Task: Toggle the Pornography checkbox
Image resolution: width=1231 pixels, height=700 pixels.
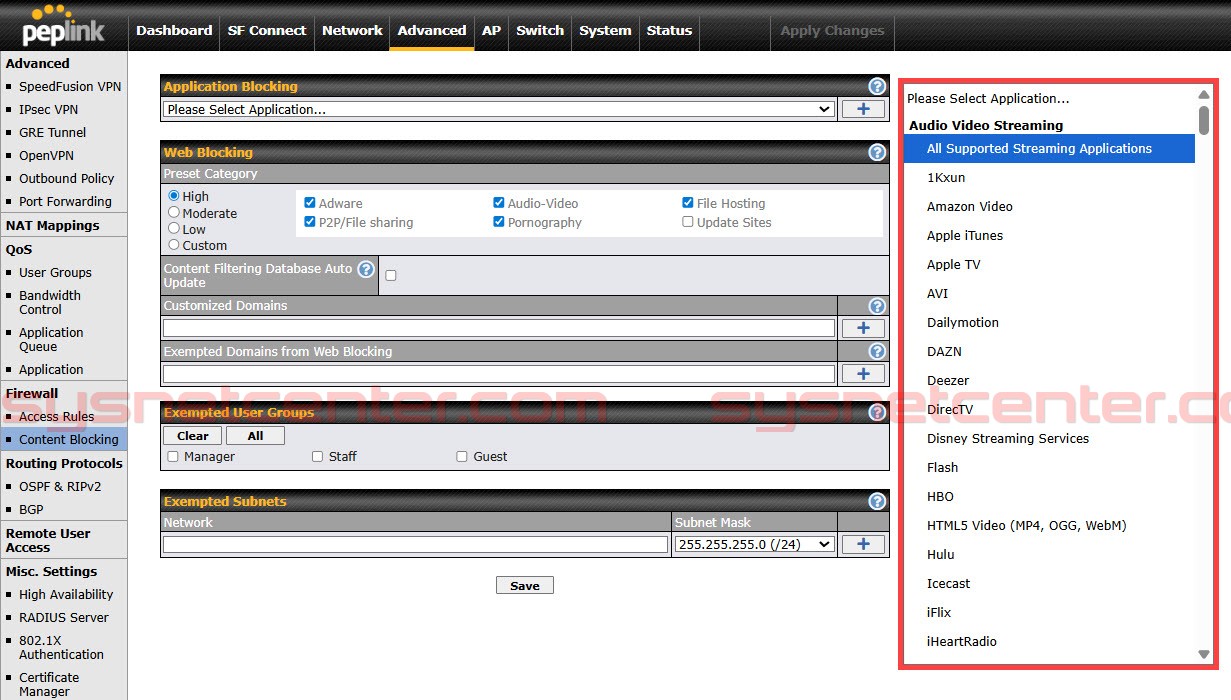Action: pos(499,222)
